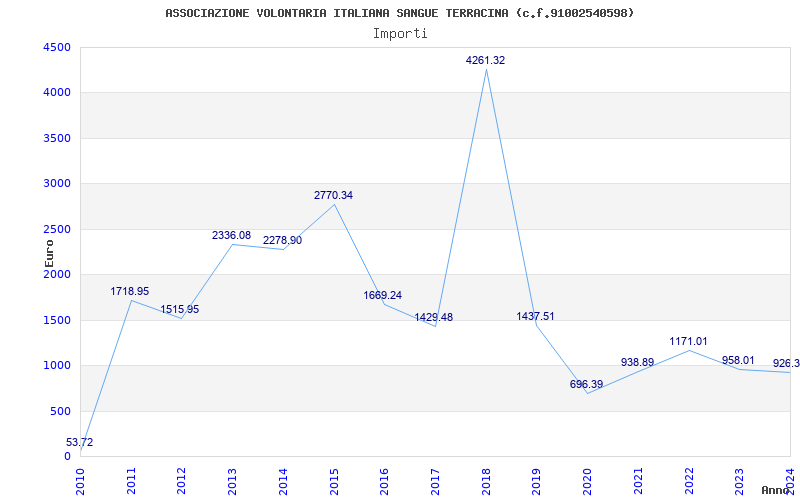The height and width of the screenshot is (500, 800).
Task: Click the 1669.24 data label
Action: point(383,295)
